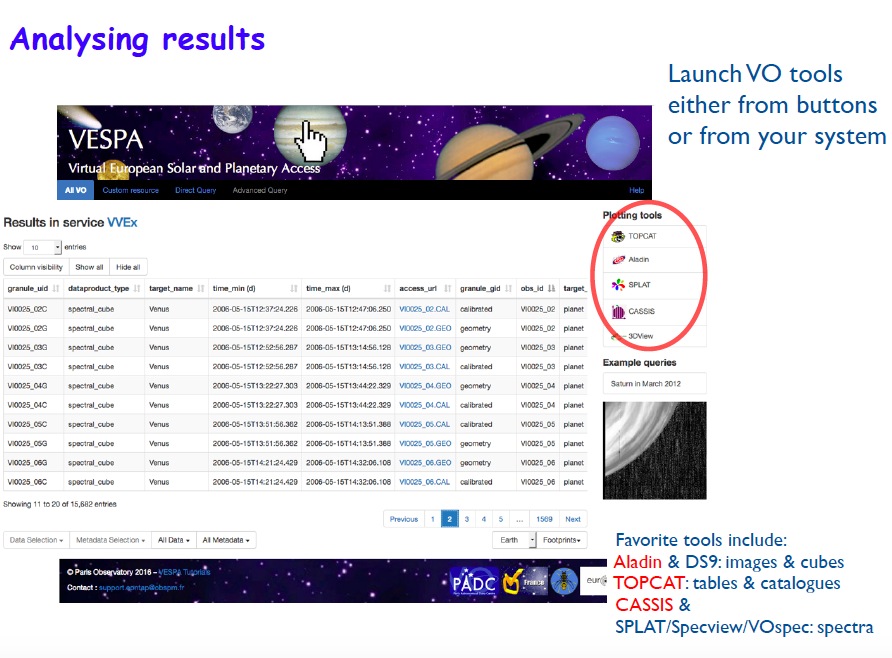Open the Help link in navigation bar
The image size is (892, 658).
click(x=636, y=191)
